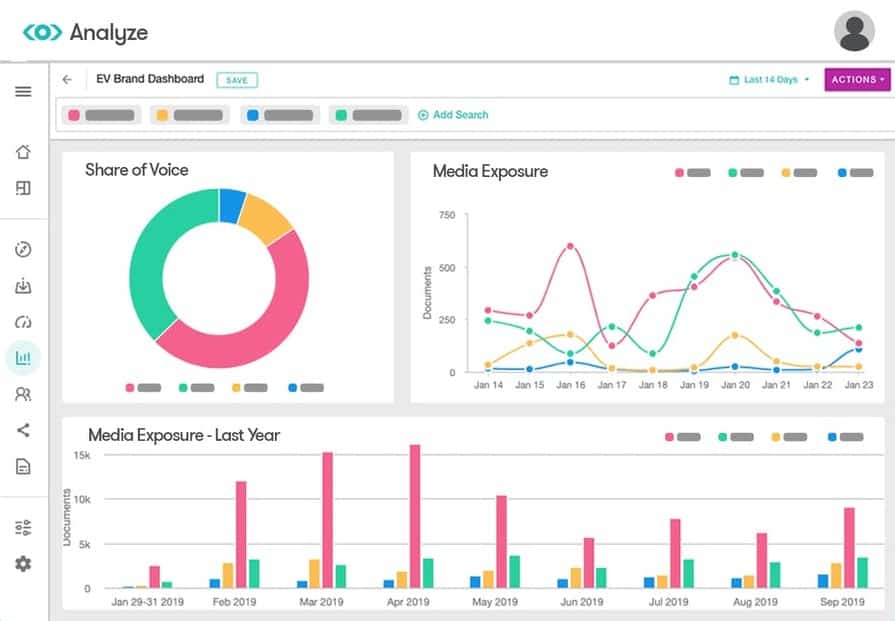Open the compass Explore icon in sidebar
Viewport: 895px width, 621px height.
(x=23, y=249)
